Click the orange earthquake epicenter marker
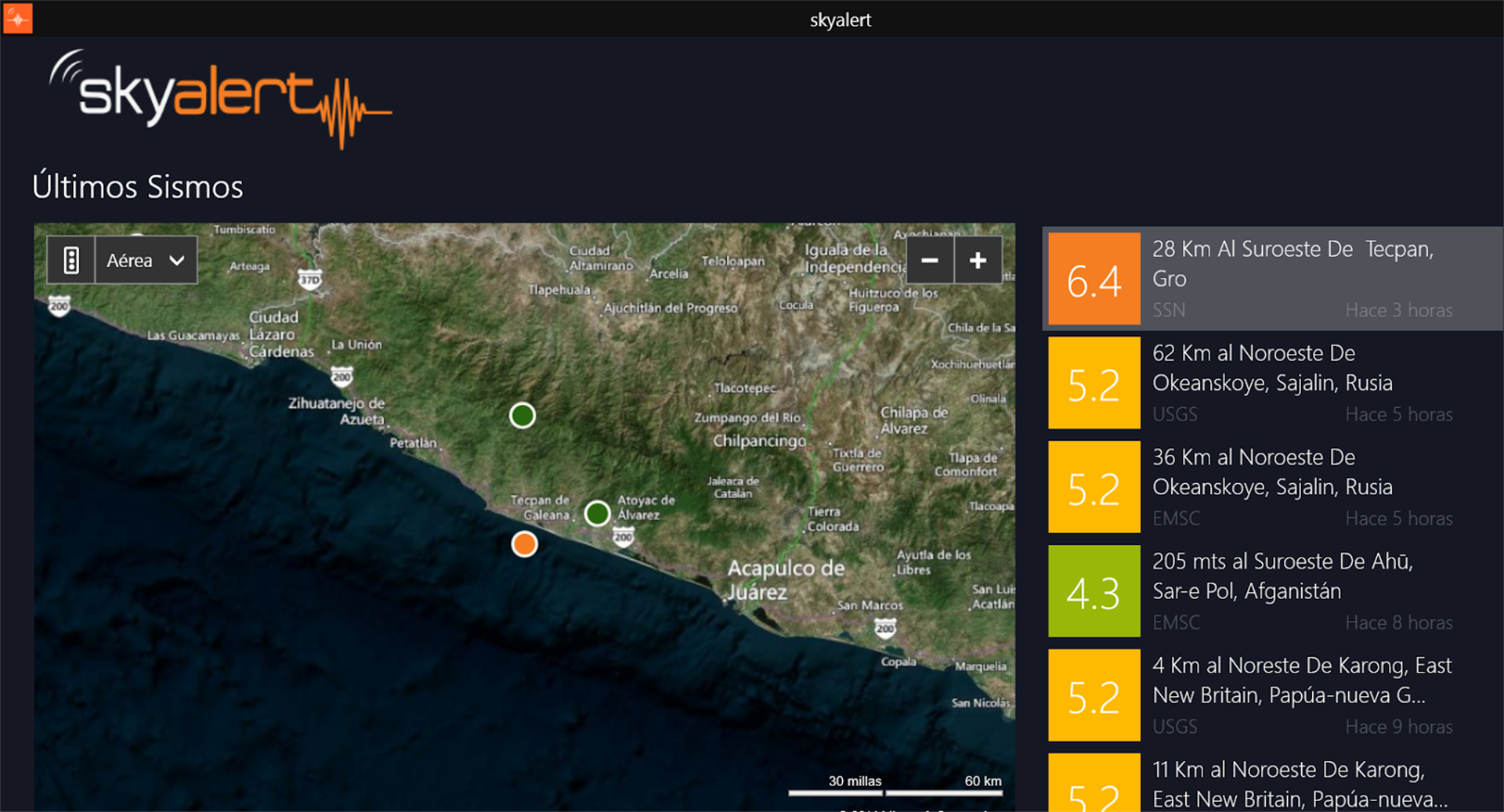This screenshot has height=812, width=1504. point(524,543)
